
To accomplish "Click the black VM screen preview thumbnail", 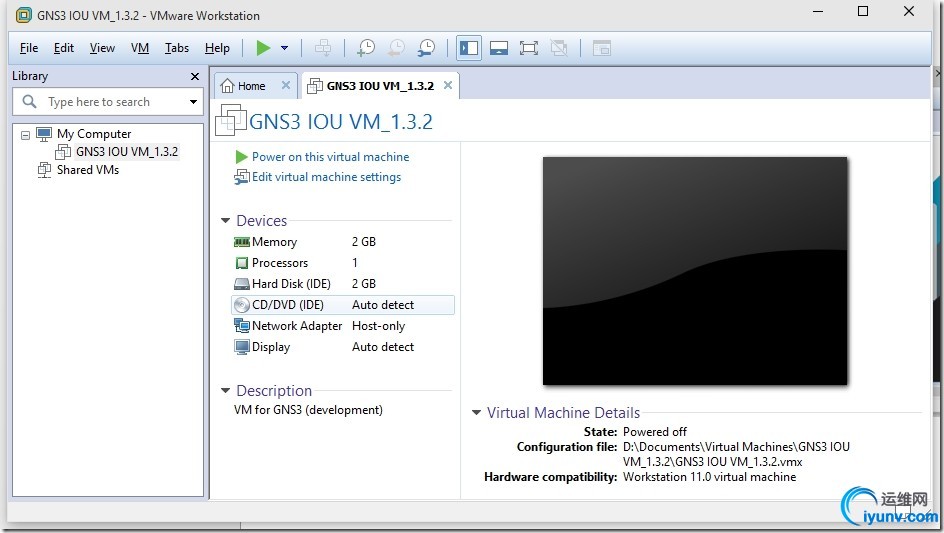I will (x=695, y=270).
